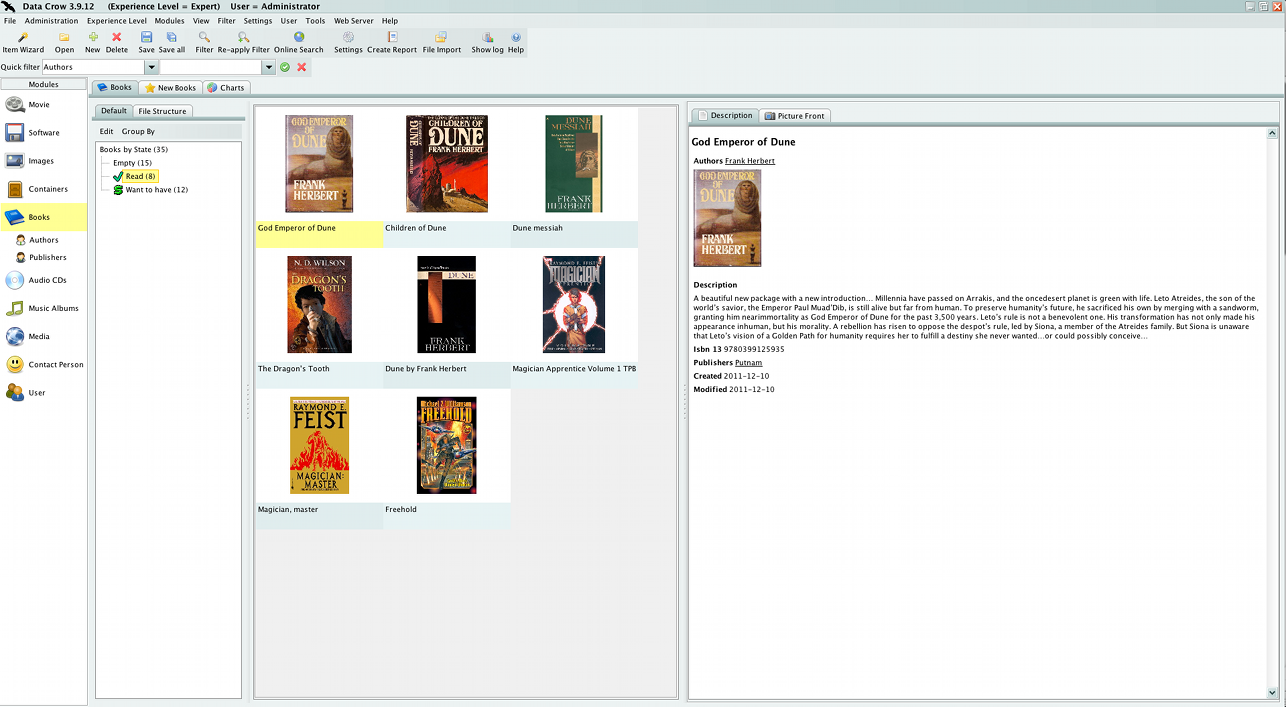
Task: Select Dune messiah book cover
Action: tap(574, 164)
